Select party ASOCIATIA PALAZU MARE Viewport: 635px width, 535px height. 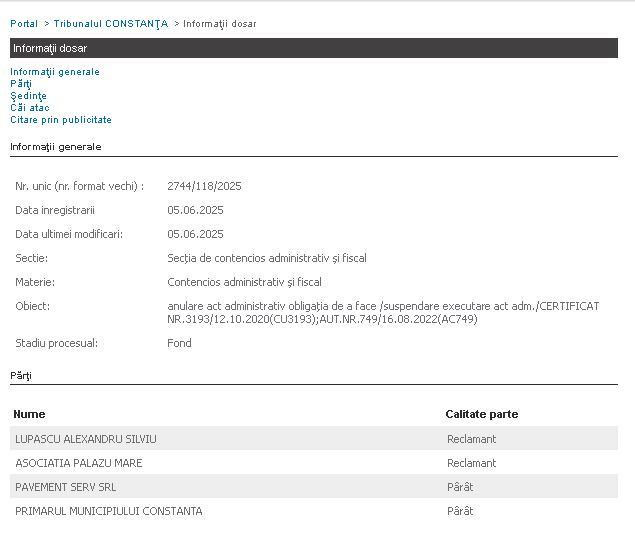coord(79,463)
